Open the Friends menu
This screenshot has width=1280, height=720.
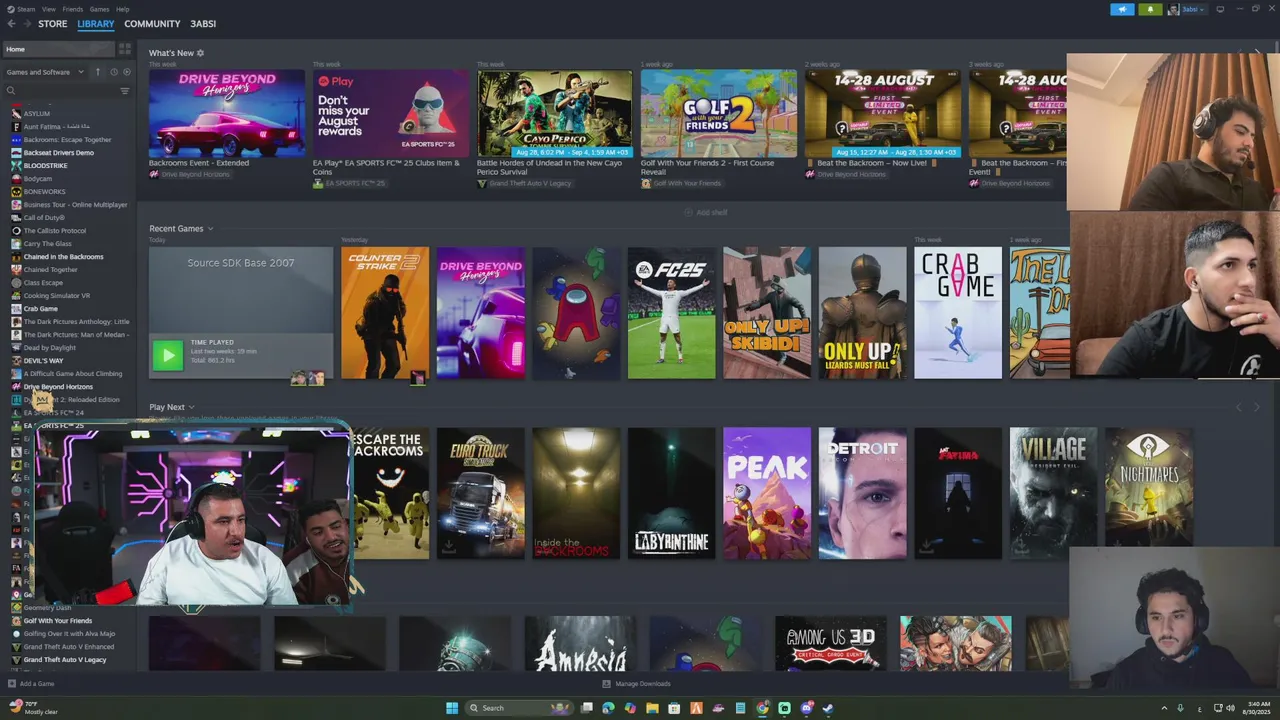point(73,9)
